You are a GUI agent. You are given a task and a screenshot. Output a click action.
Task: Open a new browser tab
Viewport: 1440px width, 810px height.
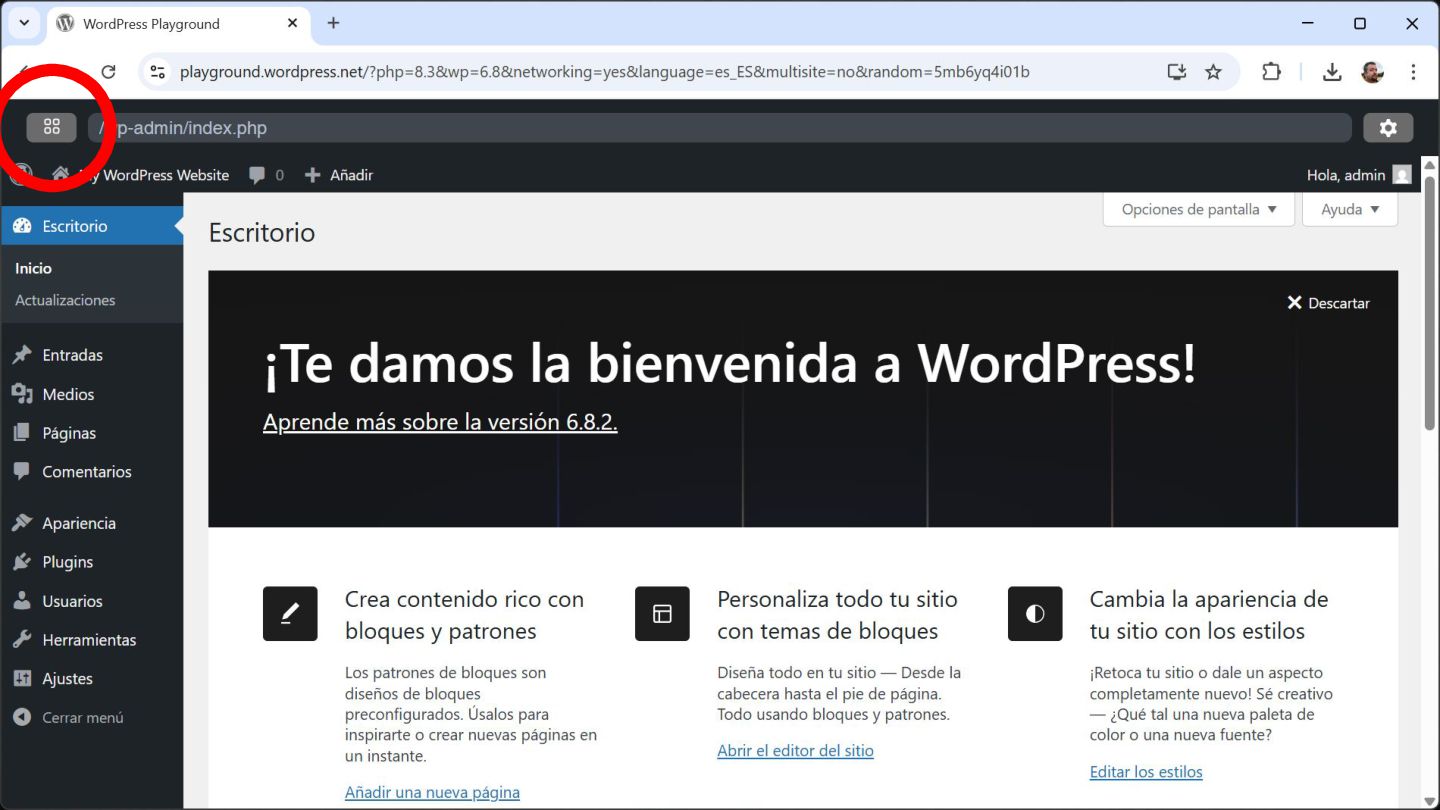click(333, 23)
